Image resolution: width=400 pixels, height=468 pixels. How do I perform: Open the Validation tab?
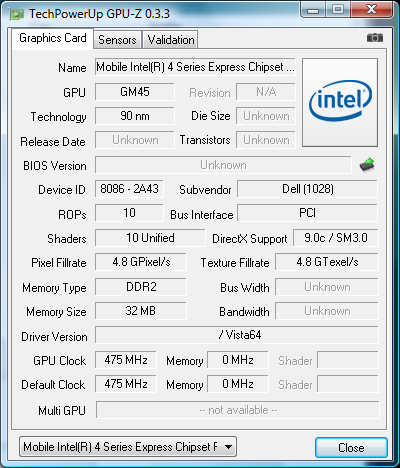click(x=171, y=40)
